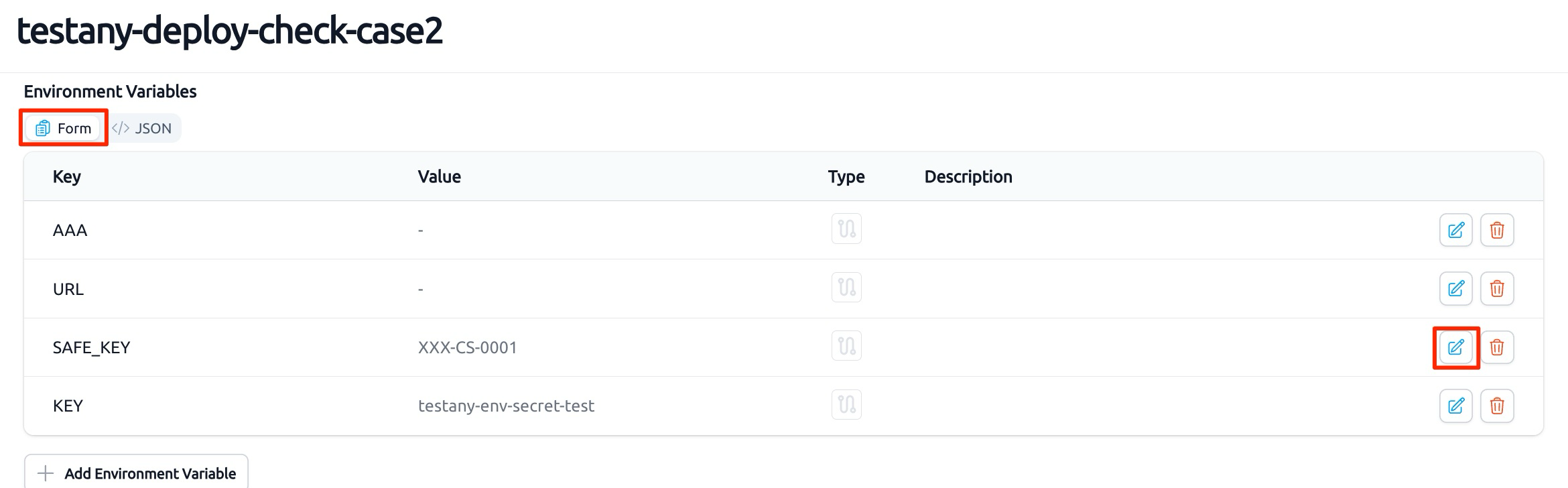This screenshot has height=488, width=1568.
Task: Select the XXX-CS-0001 value text
Action: 468,347
